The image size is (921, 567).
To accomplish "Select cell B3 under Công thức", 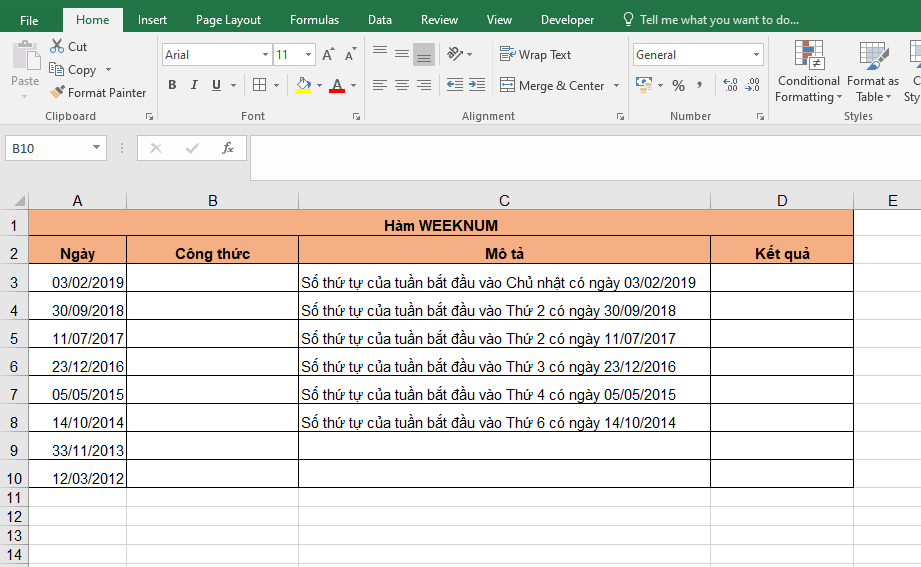I will click(x=212, y=283).
